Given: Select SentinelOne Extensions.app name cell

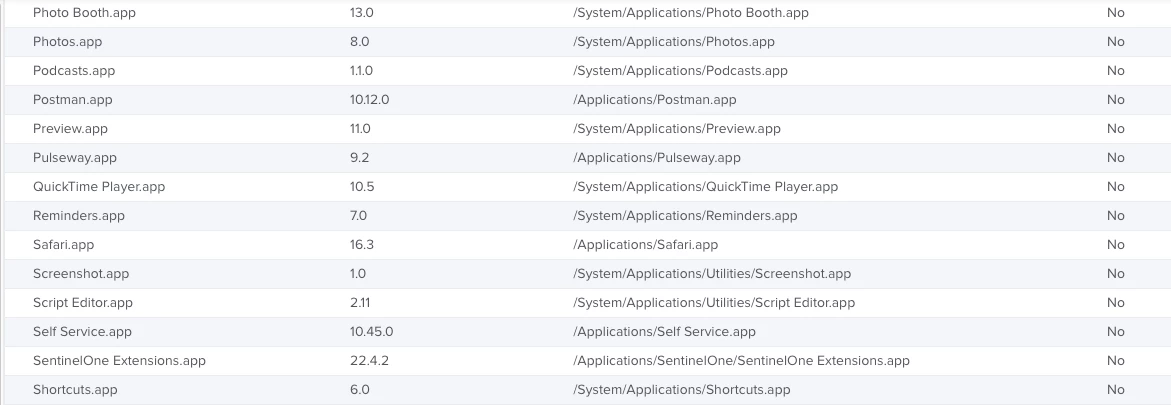Looking at the screenshot, I should point(119,361).
